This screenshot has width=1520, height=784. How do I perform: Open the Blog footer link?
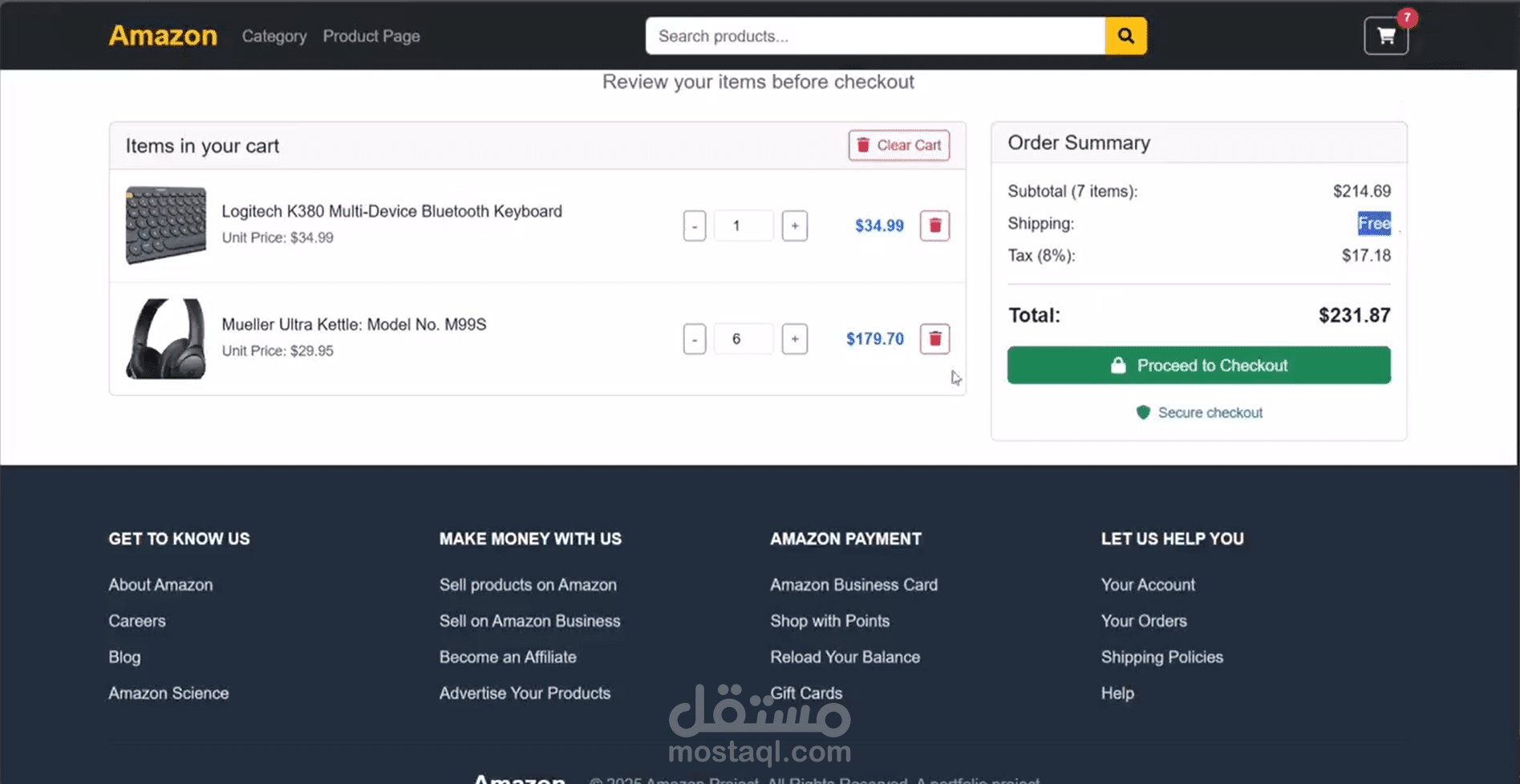pos(124,657)
